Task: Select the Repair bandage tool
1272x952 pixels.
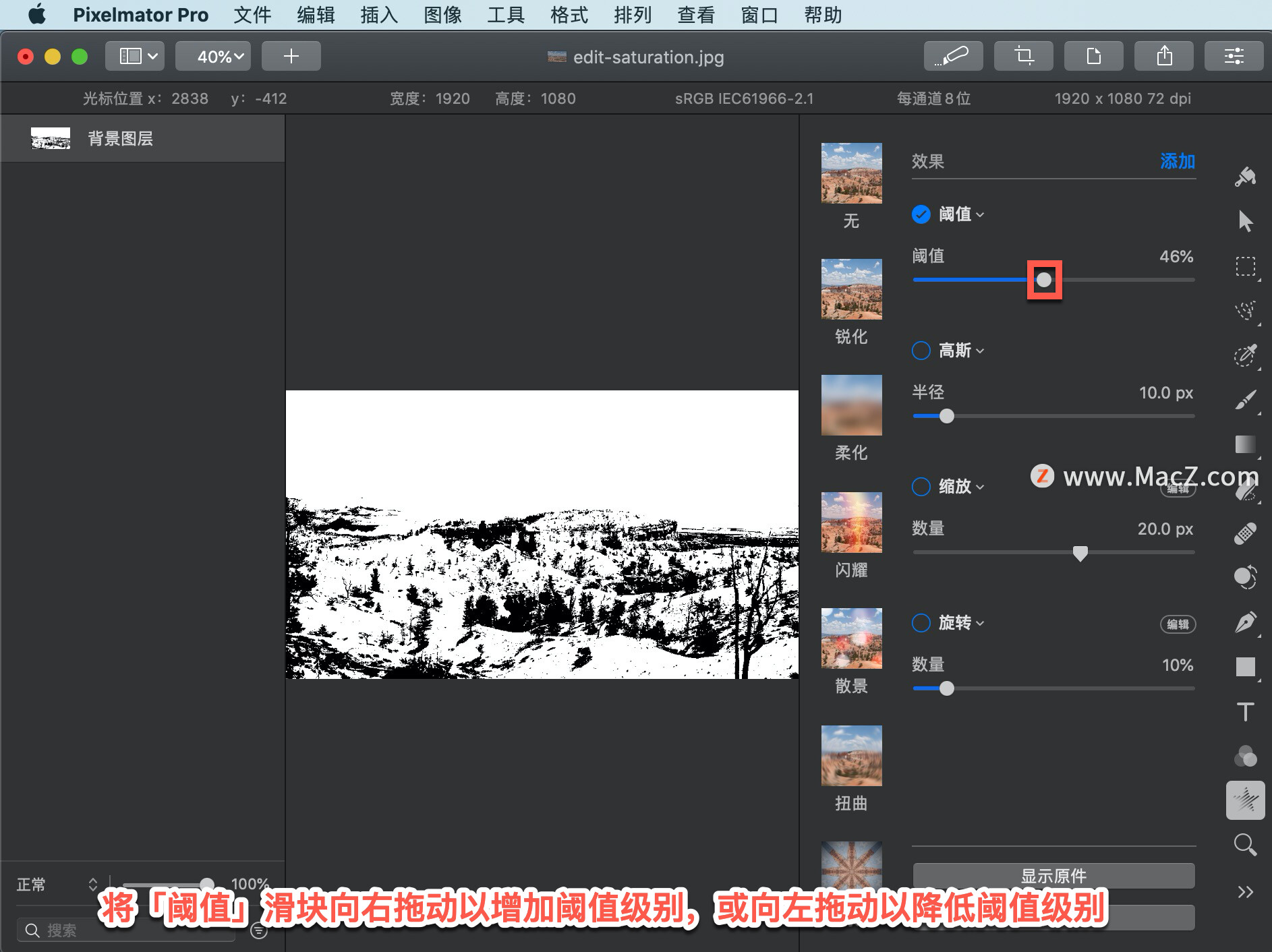Action: pyautogui.click(x=1245, y=533)
